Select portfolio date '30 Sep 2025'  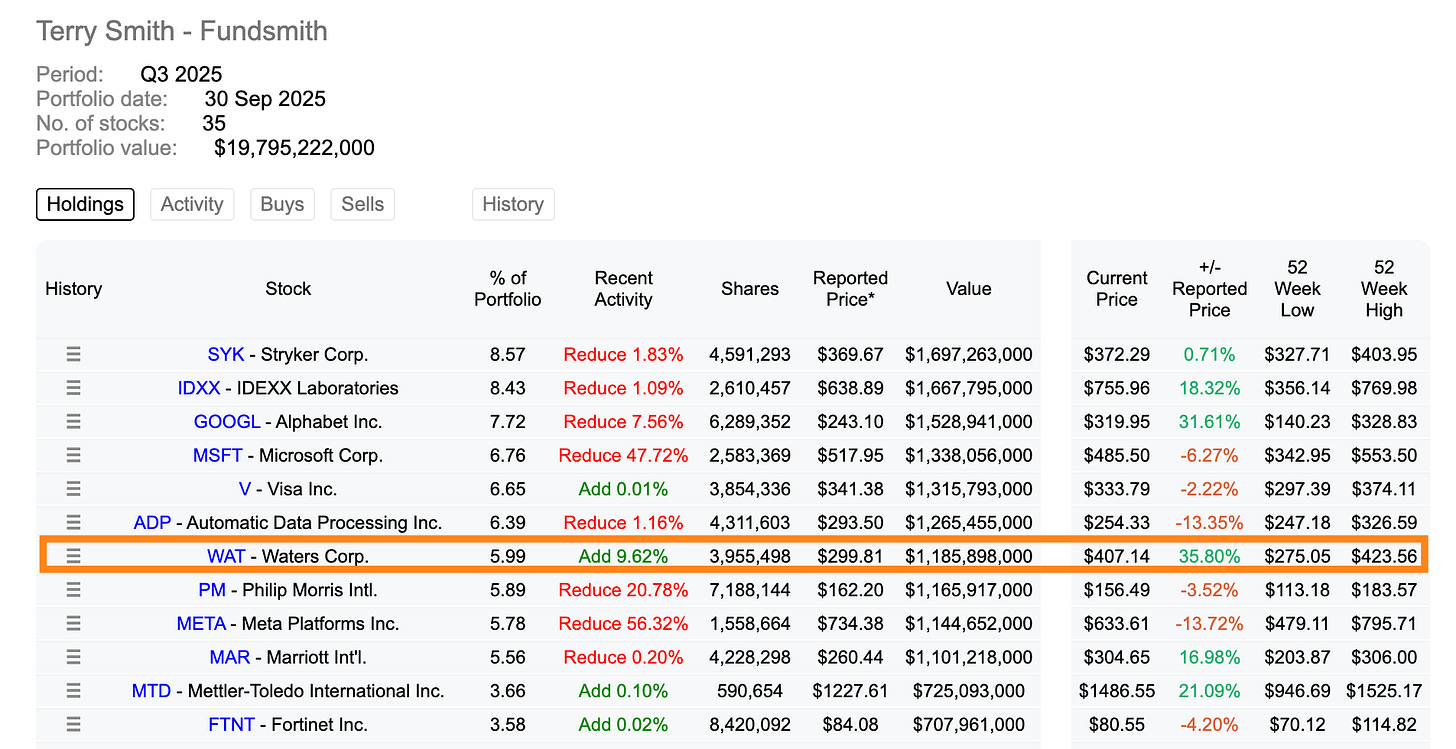pos(265,99)
